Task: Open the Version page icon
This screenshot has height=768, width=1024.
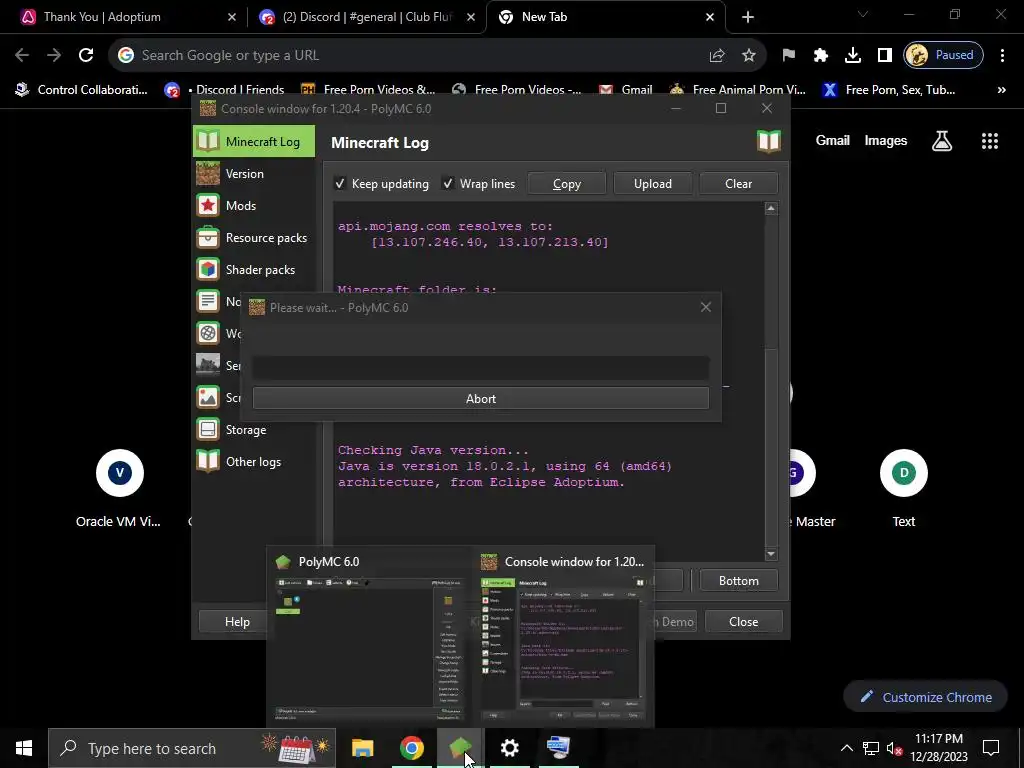Action: point(208,174)
